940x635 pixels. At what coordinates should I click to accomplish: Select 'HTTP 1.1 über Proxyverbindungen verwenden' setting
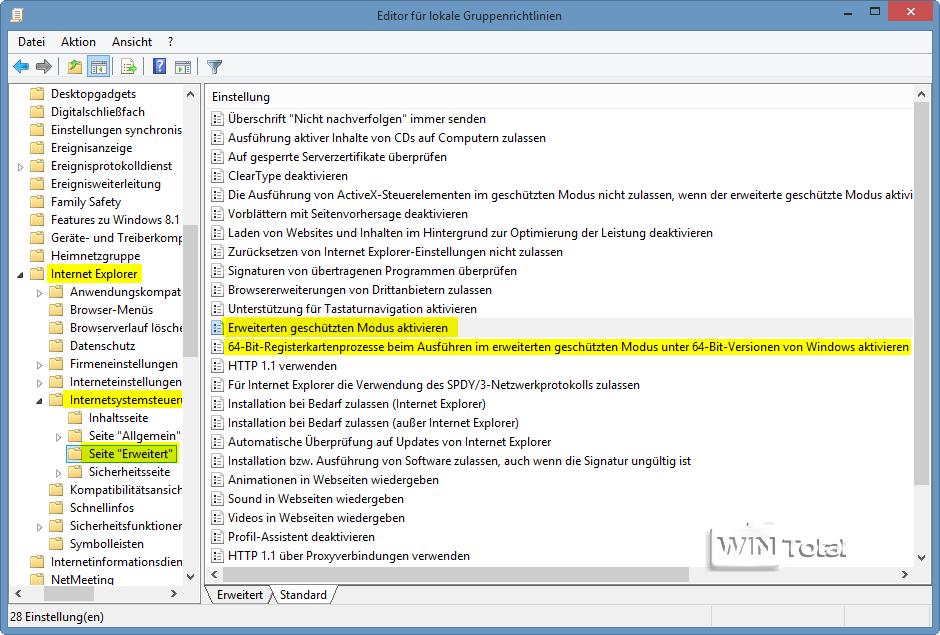point(348,556)
